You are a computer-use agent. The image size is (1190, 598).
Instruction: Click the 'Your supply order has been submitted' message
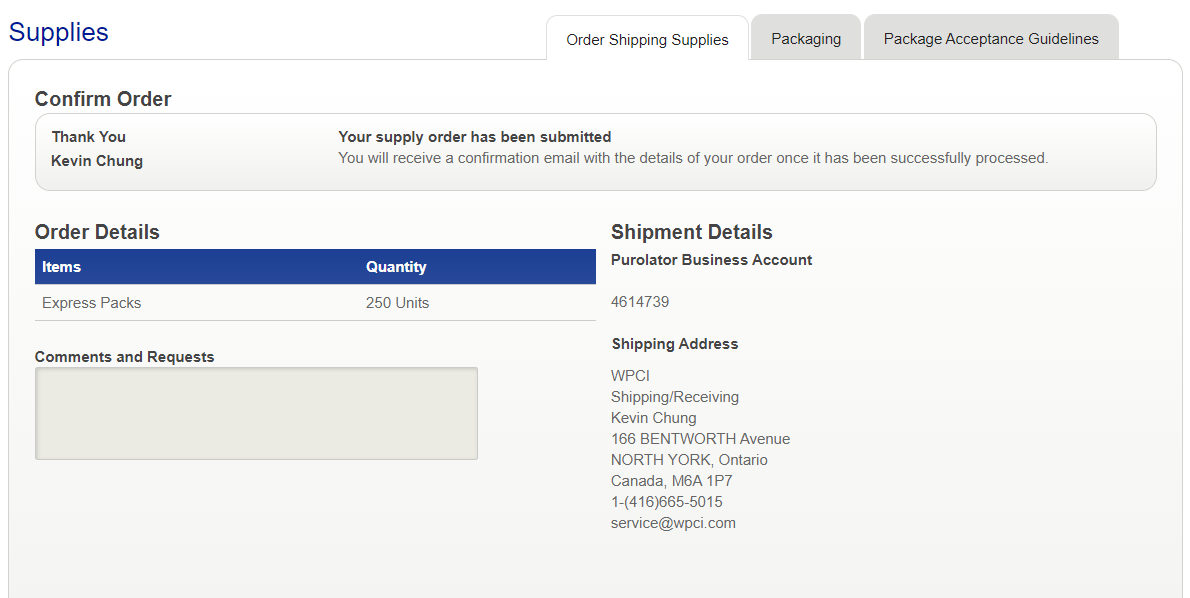(x=475, y=137)
